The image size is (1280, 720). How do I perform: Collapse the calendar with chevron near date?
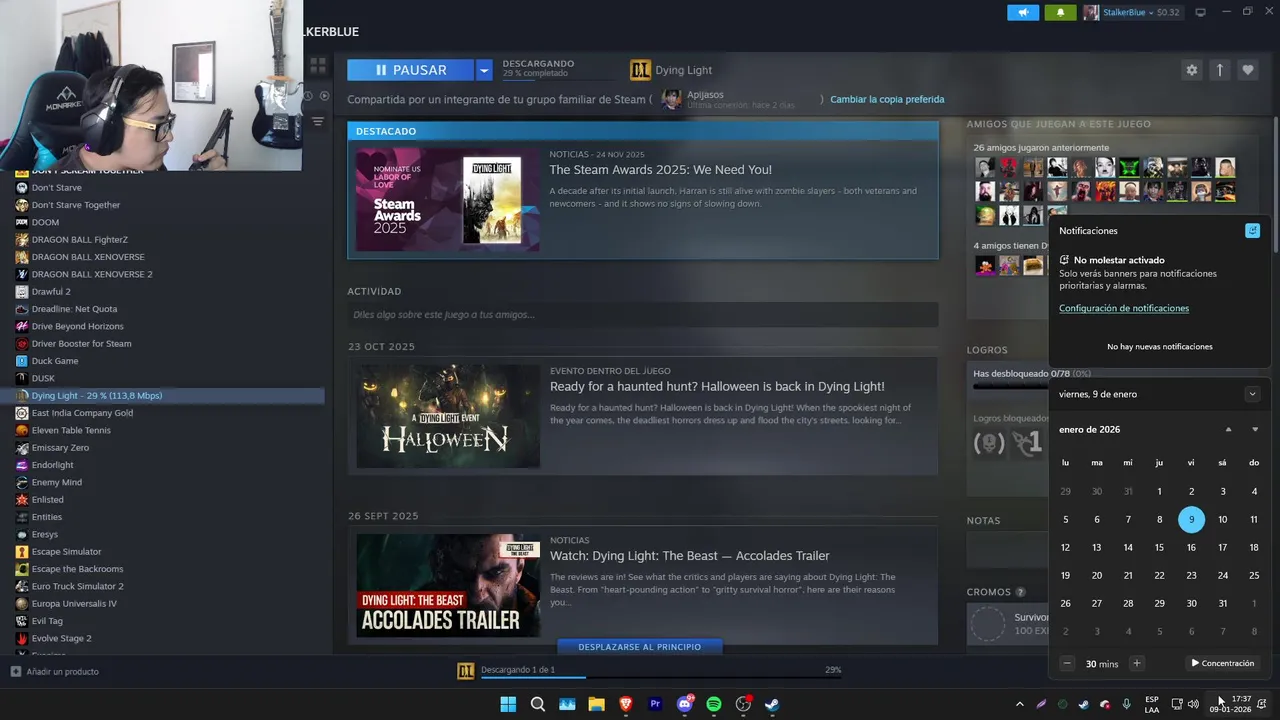click(1252, 394)
